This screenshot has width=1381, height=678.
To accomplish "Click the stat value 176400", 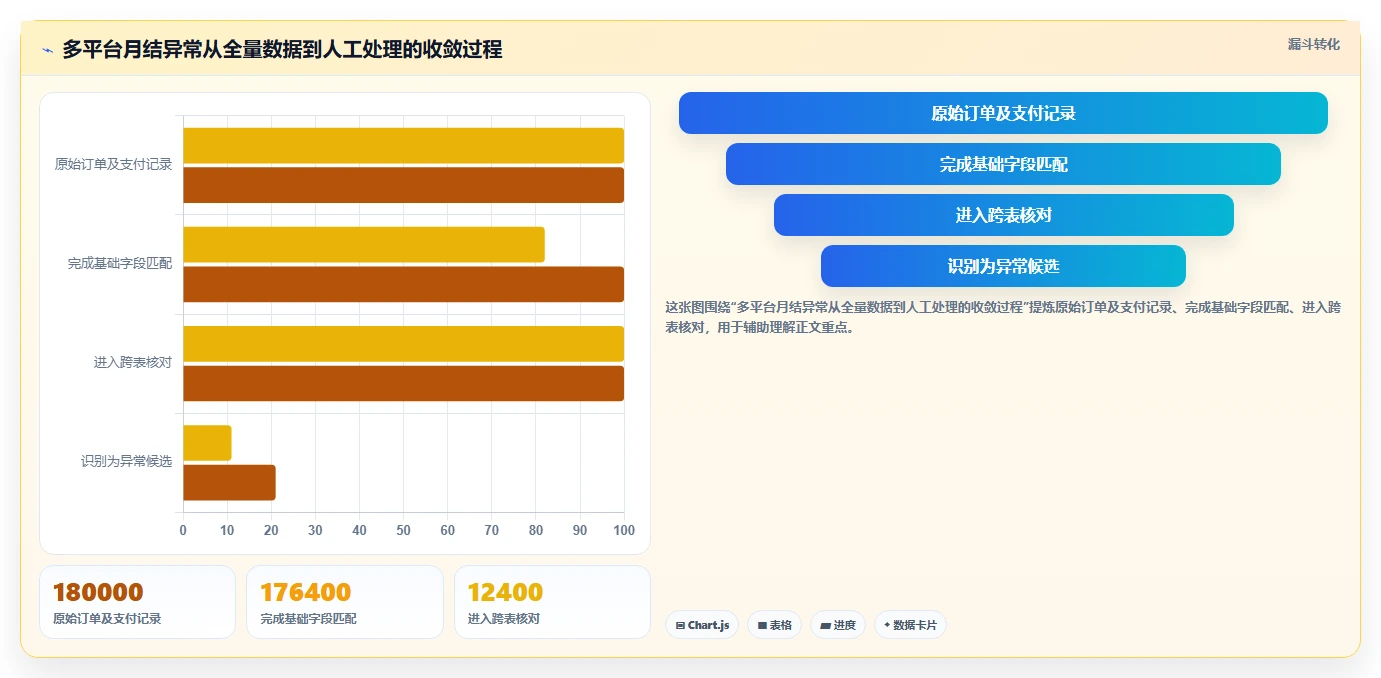I will [305, 592].
